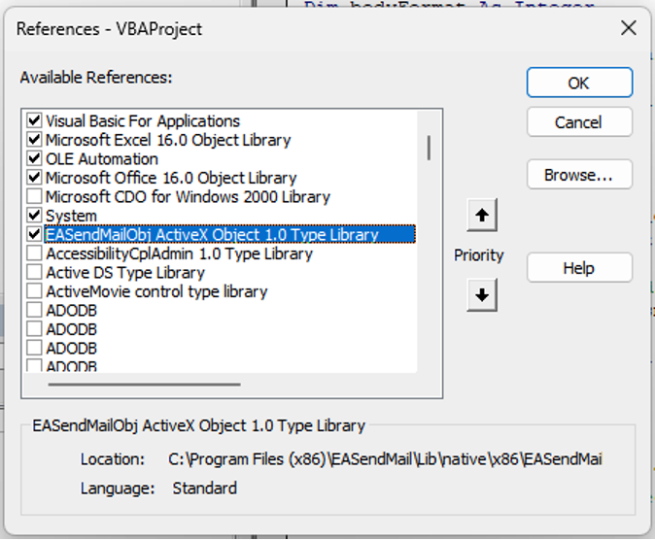Click the vertical scrollbar thumb in list

pos(430,148)
